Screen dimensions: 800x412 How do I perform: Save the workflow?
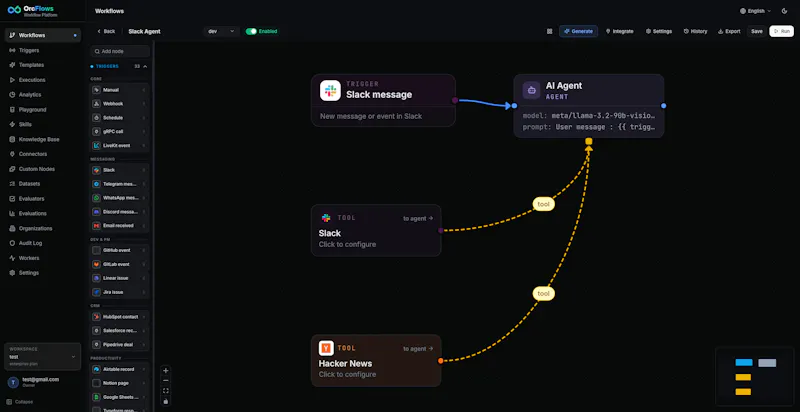(757, 31)
